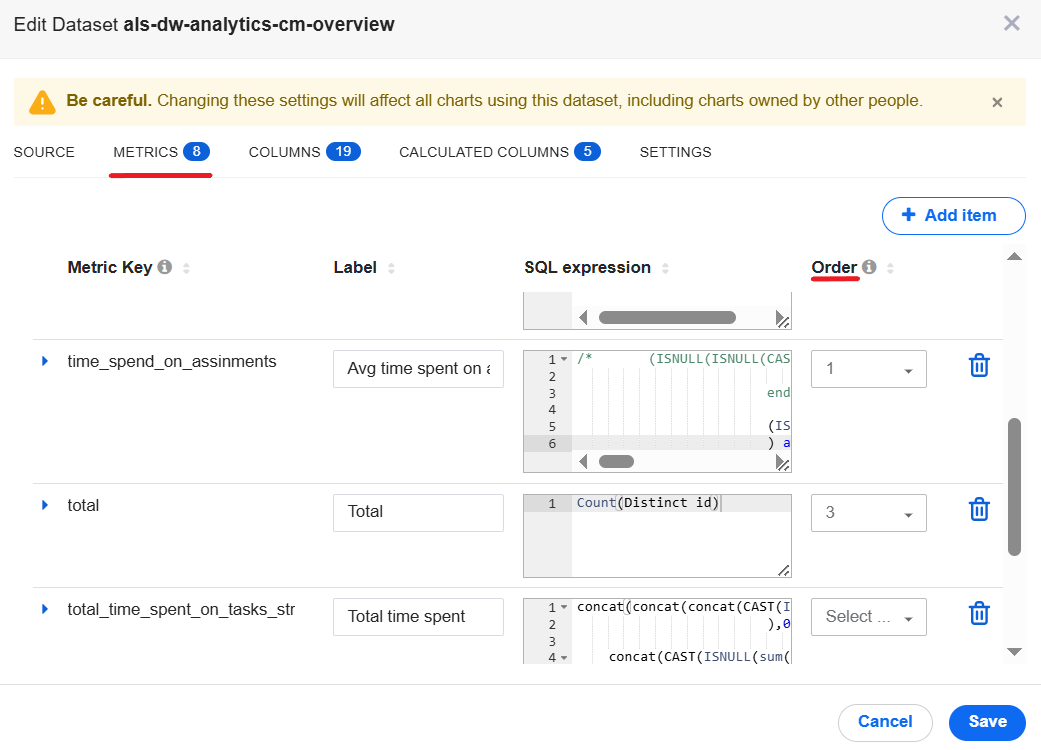Click the time_spend_on_assinments metric key text

click(171, 362)
